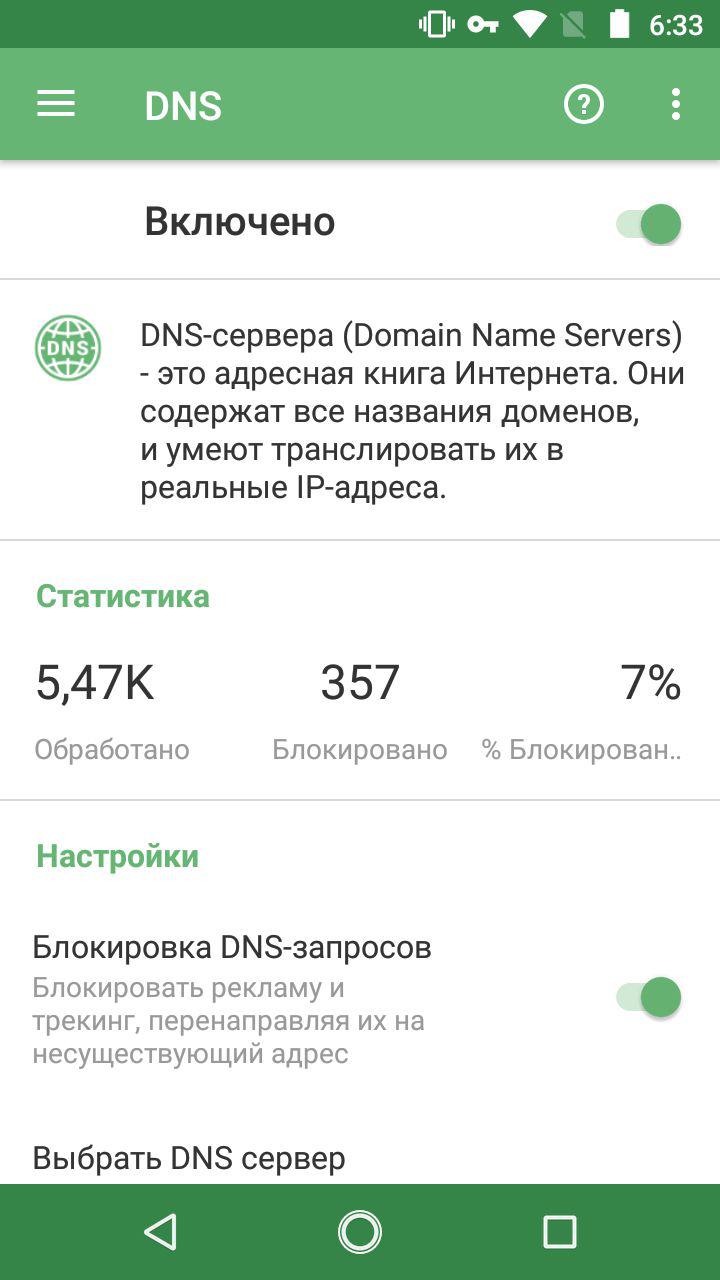This screenshot has height=1280, width=720.
Task: Tap the vibrate mode status icon
Action: [436, 24]
